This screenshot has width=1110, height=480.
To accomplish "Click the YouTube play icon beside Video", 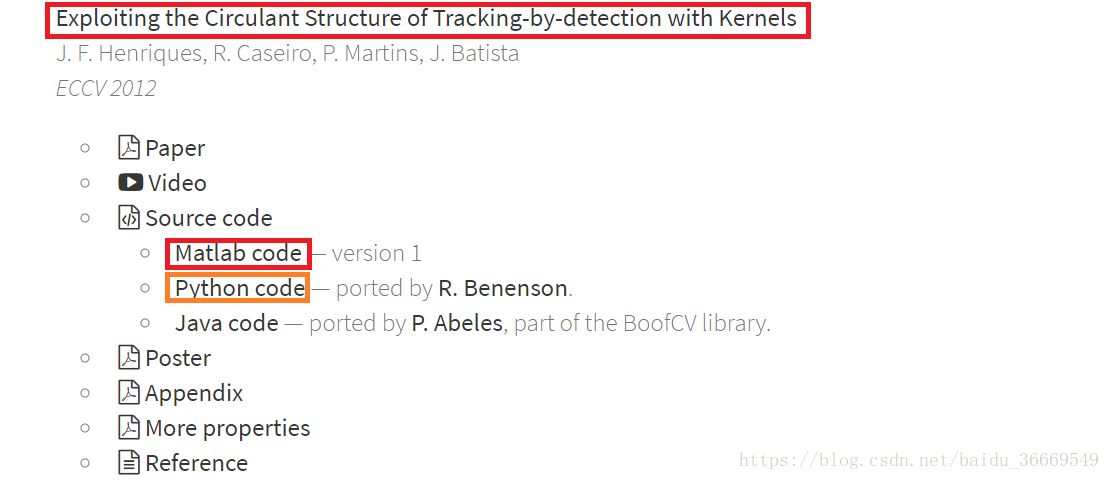I will 130,183.
